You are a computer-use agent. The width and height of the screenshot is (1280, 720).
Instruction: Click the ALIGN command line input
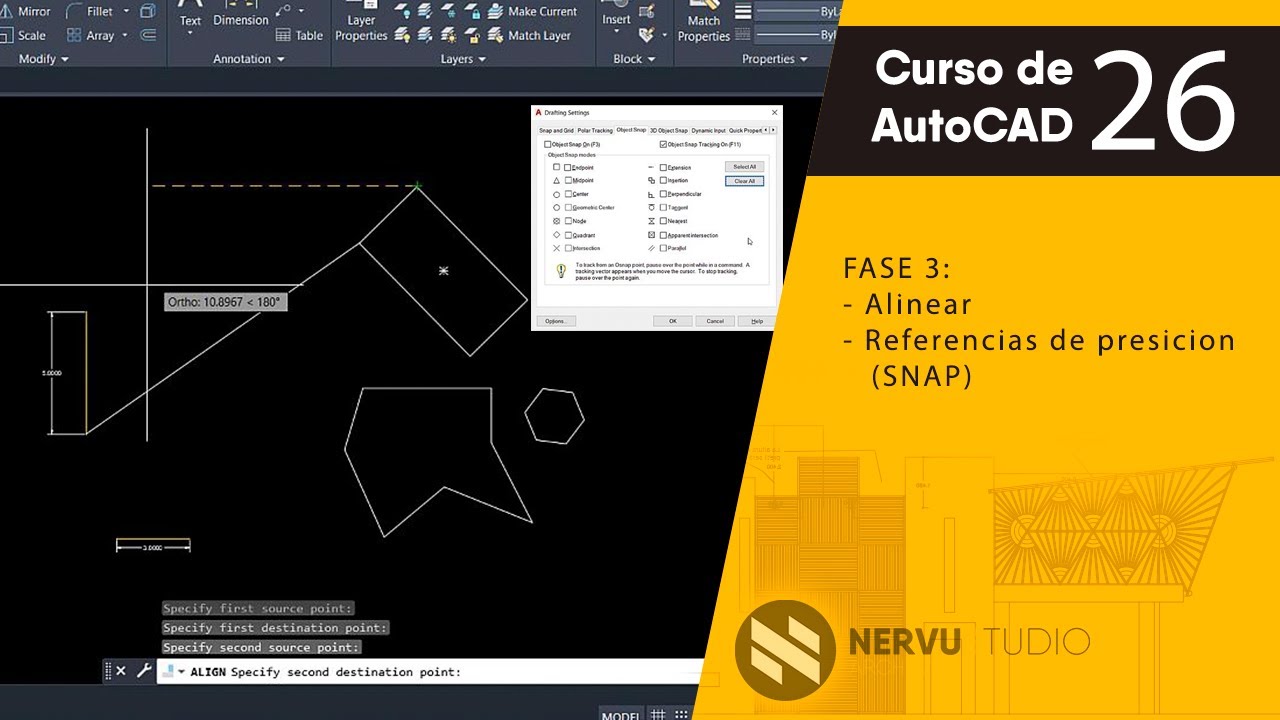click(430, 672)
